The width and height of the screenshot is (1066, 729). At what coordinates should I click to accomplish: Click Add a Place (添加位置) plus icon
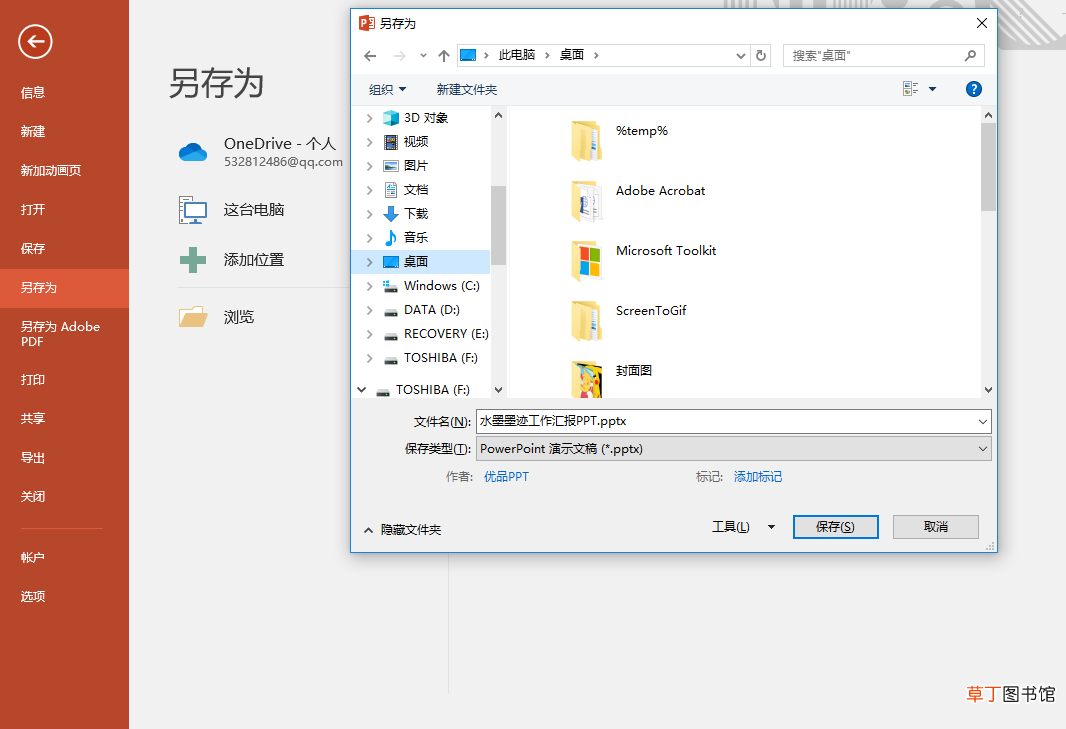click(193, 260)
